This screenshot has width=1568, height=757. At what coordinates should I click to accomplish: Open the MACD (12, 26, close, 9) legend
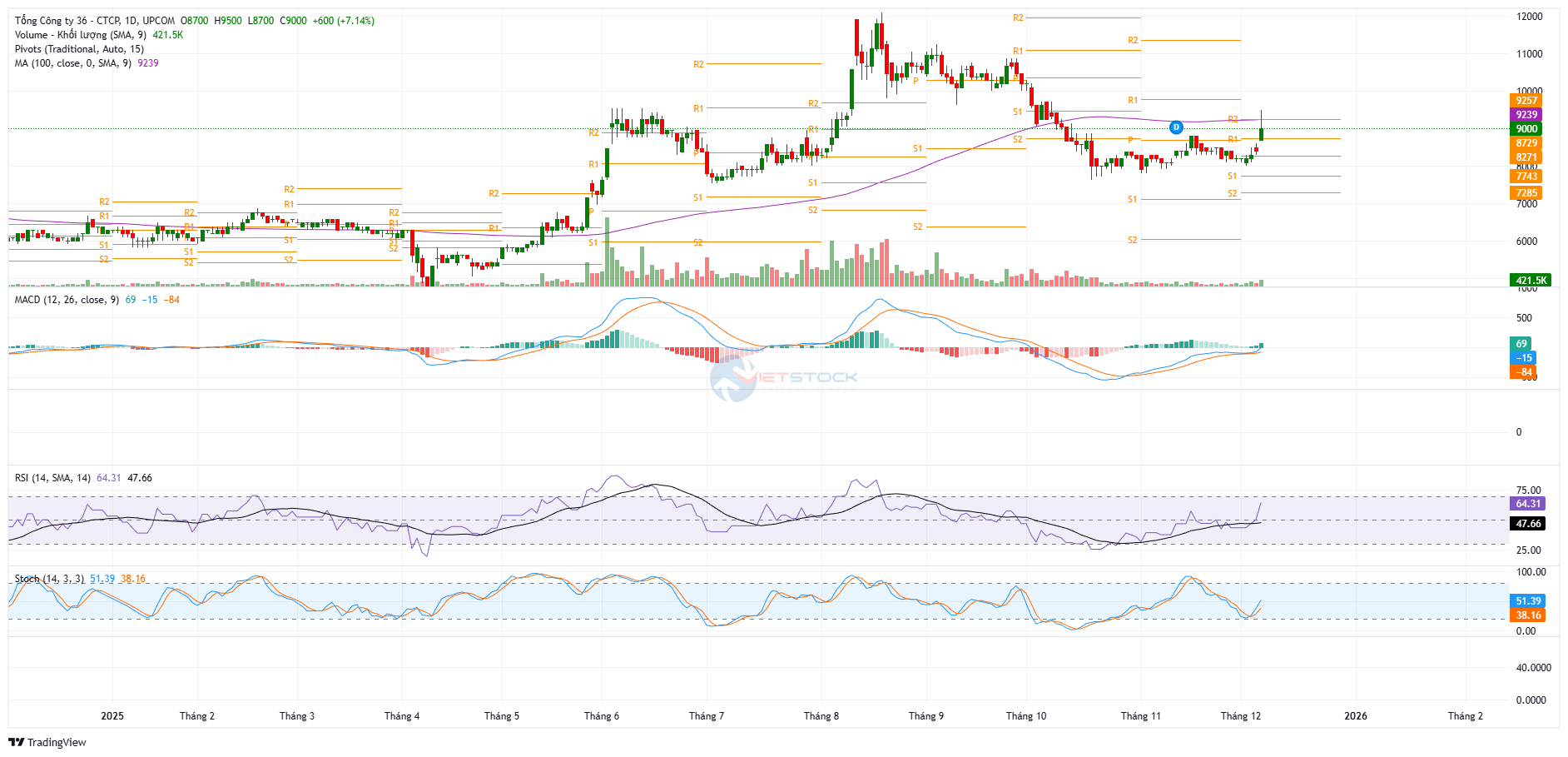(67, 300)
